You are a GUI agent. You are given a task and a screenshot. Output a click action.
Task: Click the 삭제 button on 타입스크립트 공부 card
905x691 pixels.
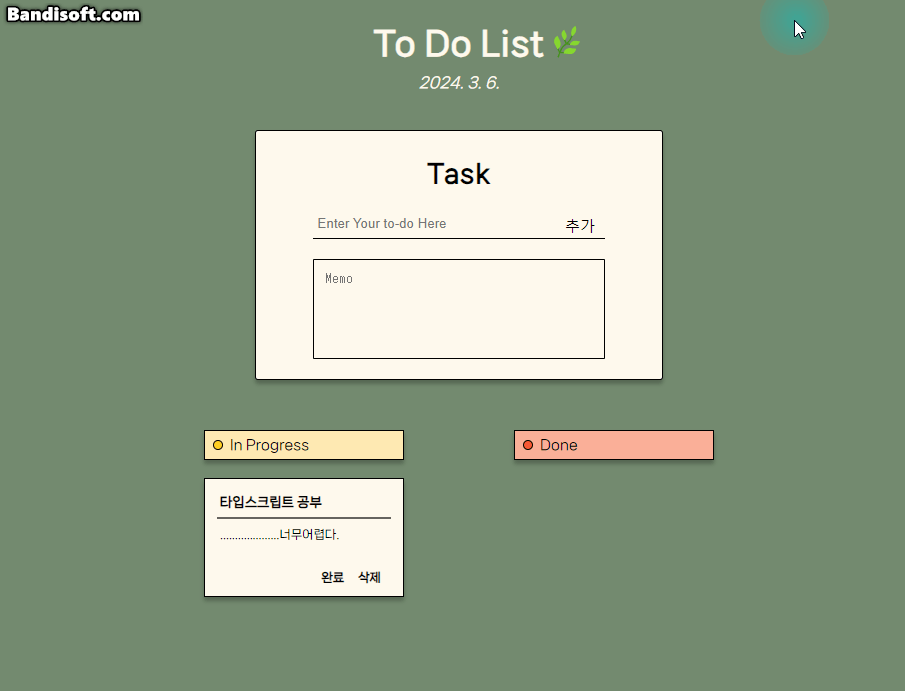(x=369, y=577)
